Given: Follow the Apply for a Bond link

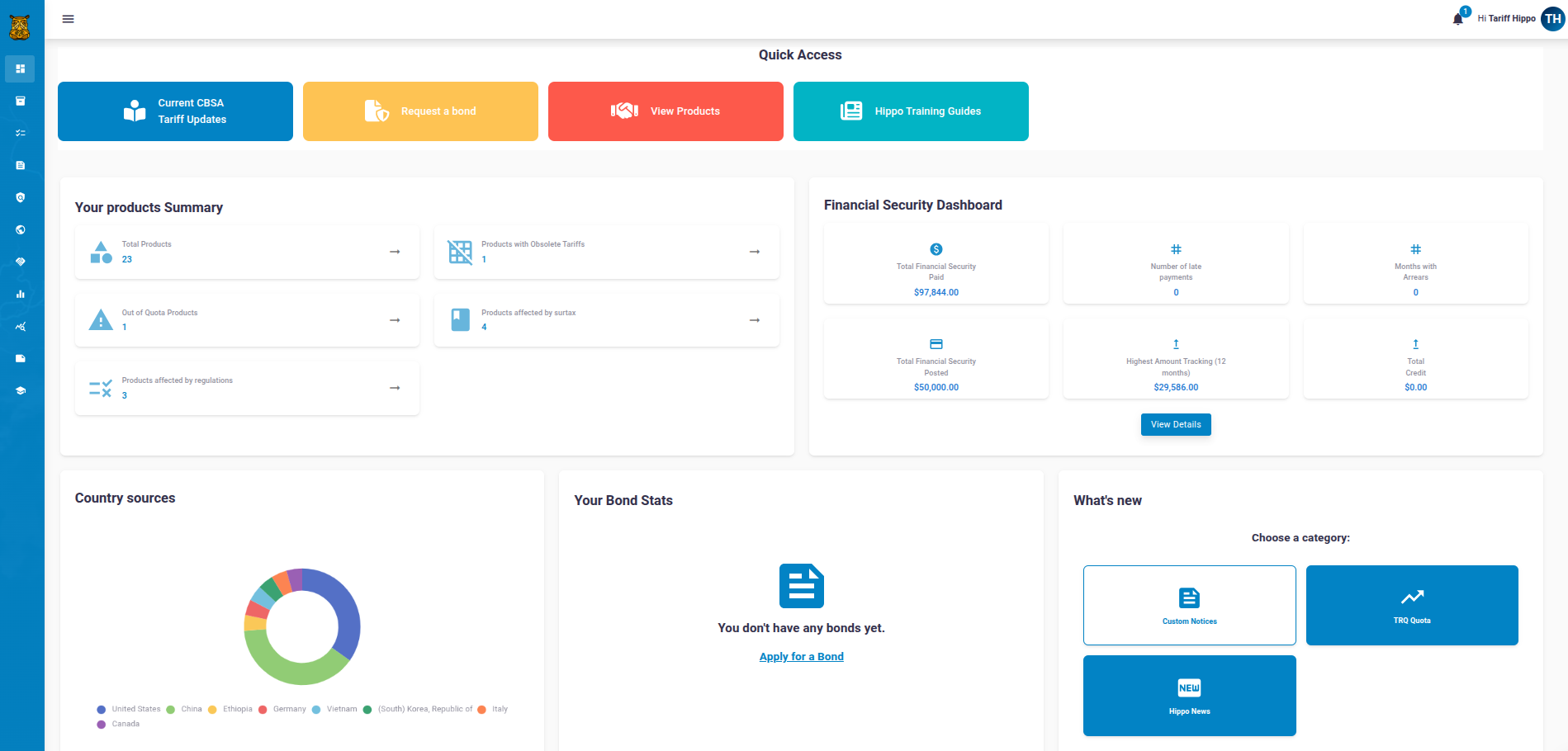Looking at the screenshot, I should [x=801, y=657].
